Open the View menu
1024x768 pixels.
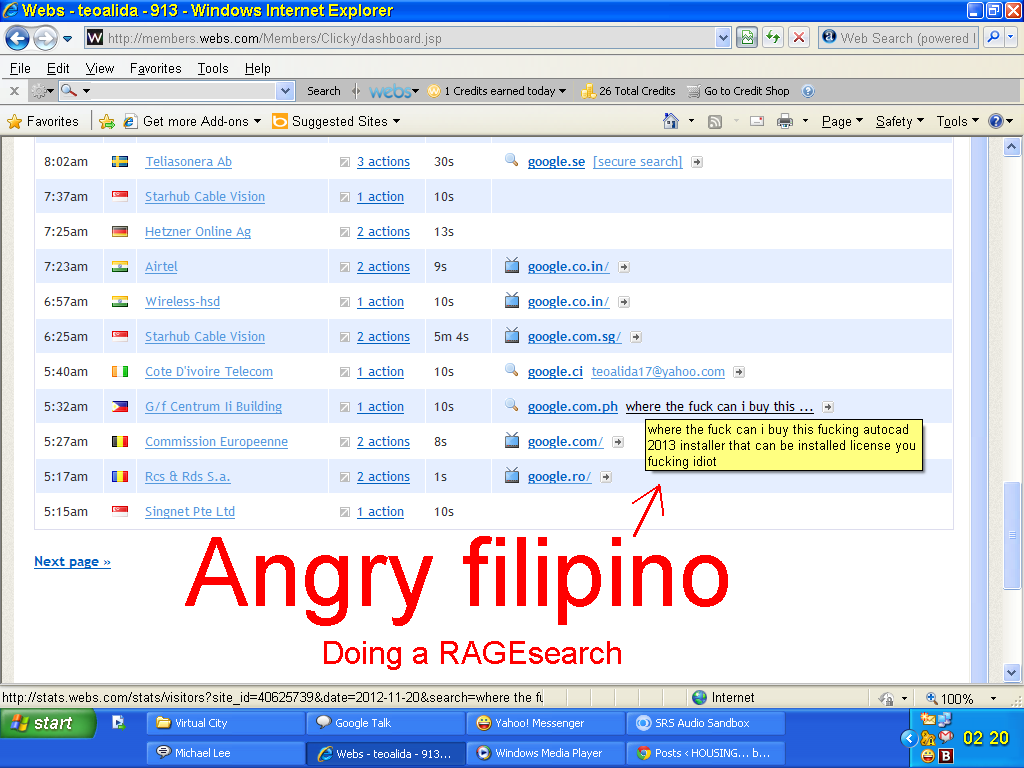100,69
